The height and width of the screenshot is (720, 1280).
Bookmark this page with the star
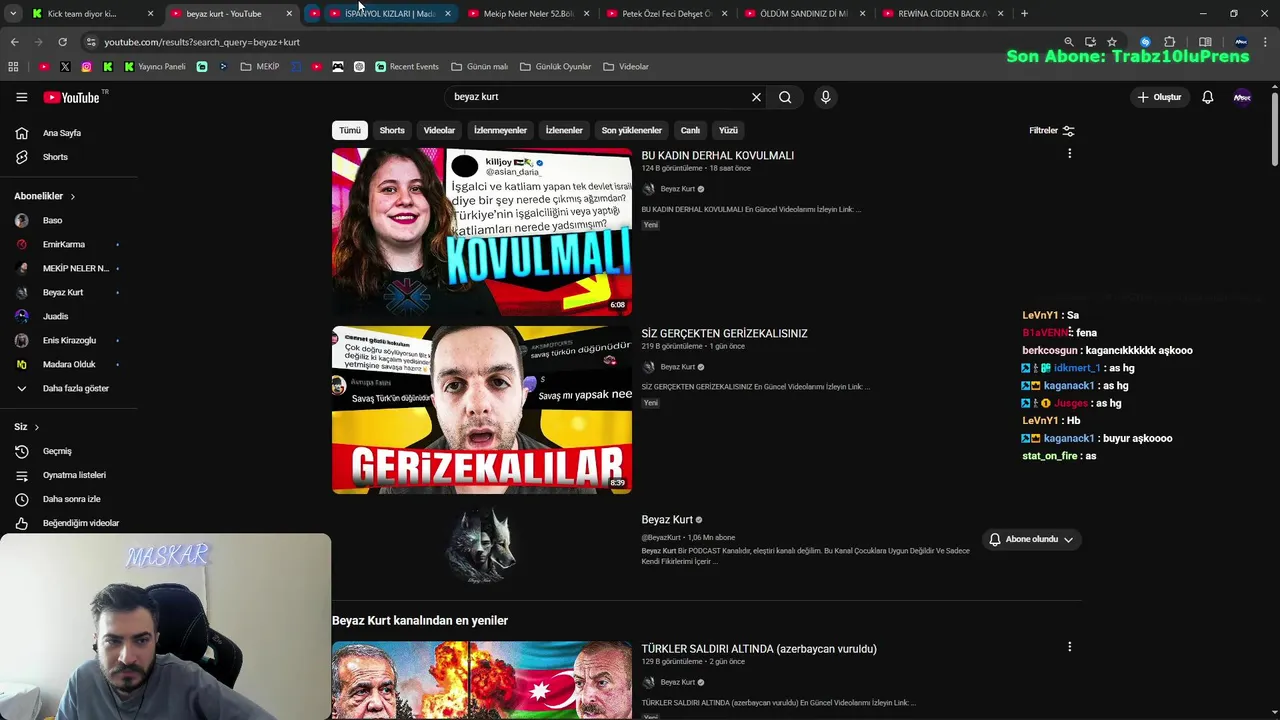tap(1111, 42)
